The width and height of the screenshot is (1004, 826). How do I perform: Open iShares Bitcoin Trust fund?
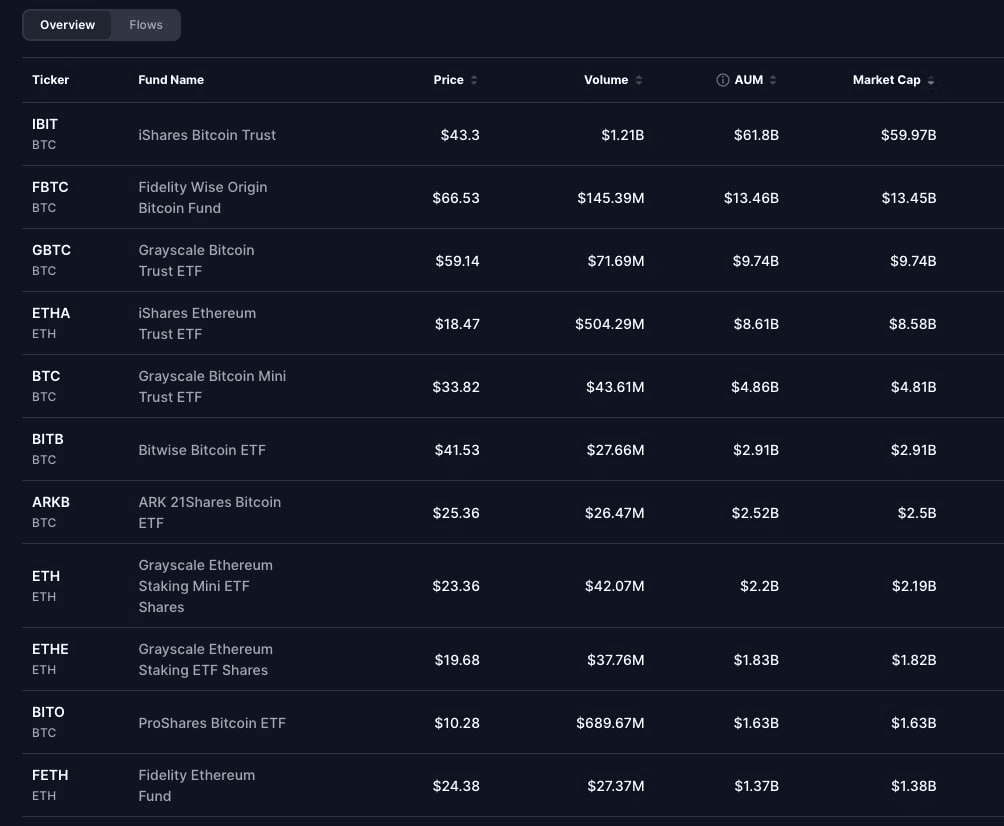207,135
